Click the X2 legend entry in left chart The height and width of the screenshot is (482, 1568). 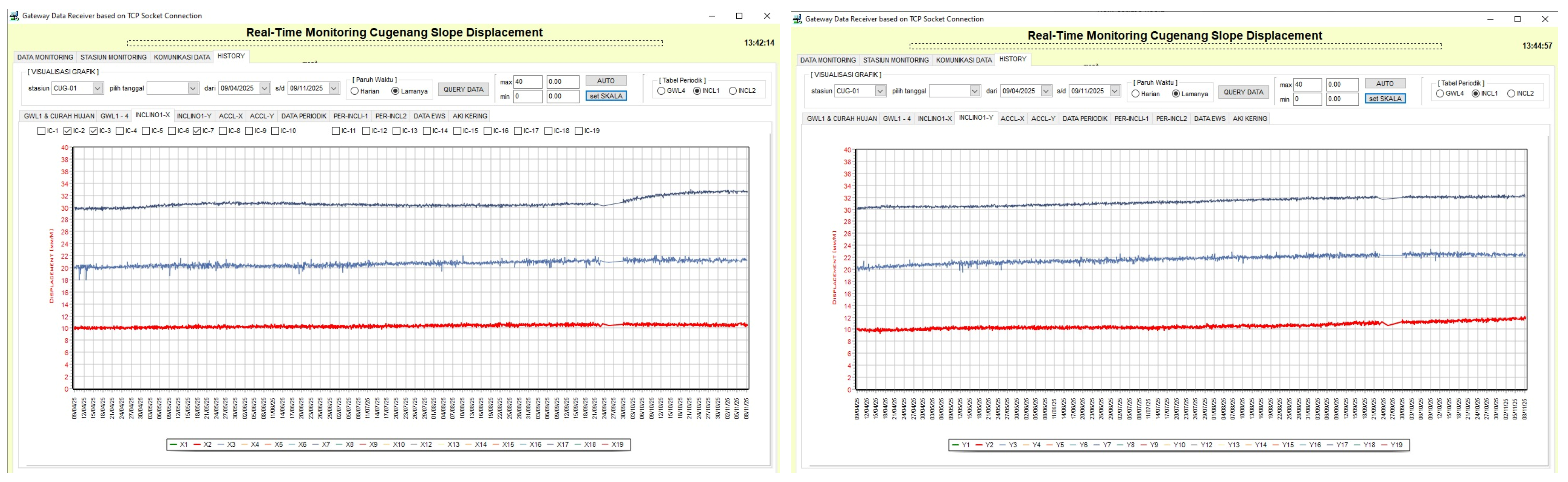click(202, 445)
